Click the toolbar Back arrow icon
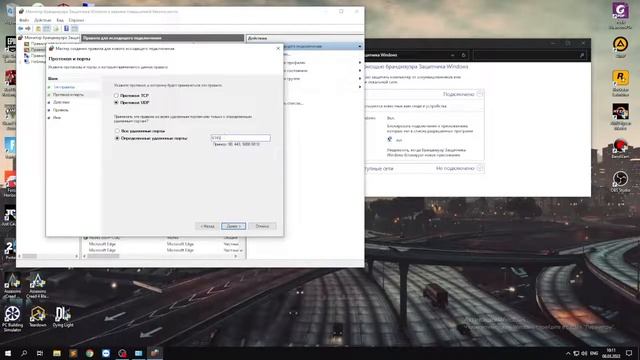This screenshot has width=640, height=360. 20,29
